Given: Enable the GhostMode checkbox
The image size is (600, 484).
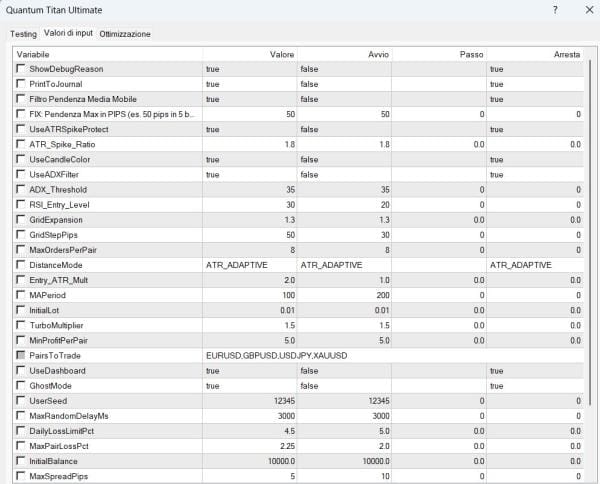Looking at the screenshot, I should (x=21, y=385).
